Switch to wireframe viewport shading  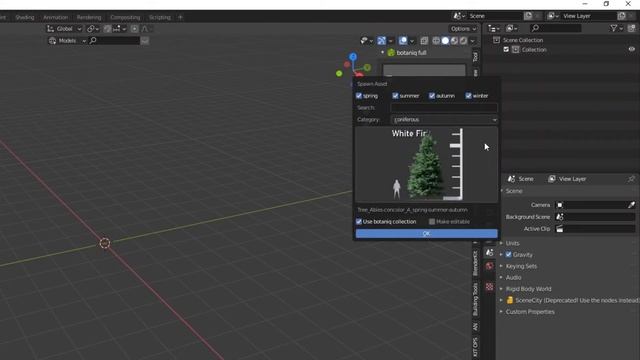pyautogui.click(x=436, y=41)
